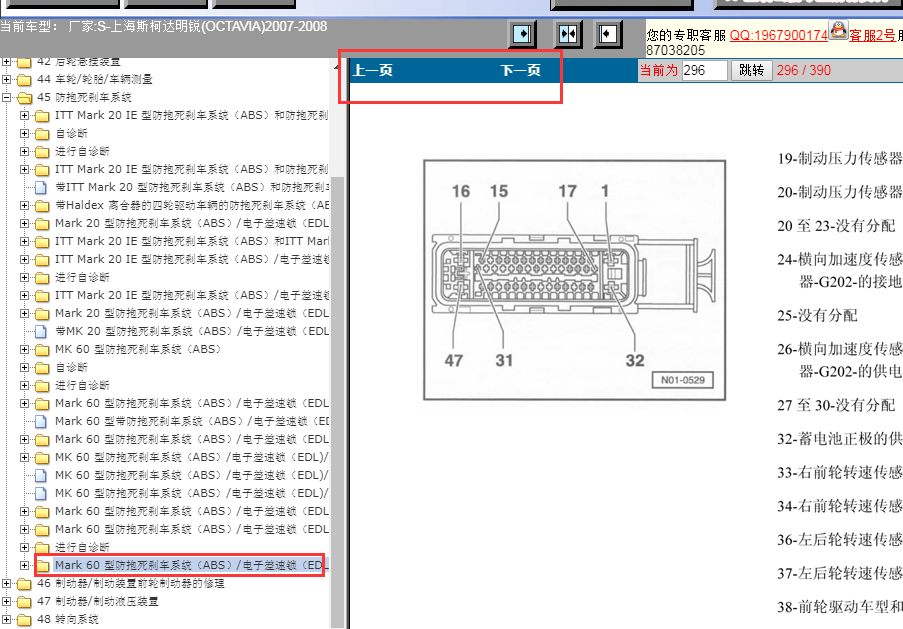The height and width of the screenshot is (629, 903).
Task: Click the folder icon for 44 车轮/轮胎/车辆测量
Action: tap(24, 79)
